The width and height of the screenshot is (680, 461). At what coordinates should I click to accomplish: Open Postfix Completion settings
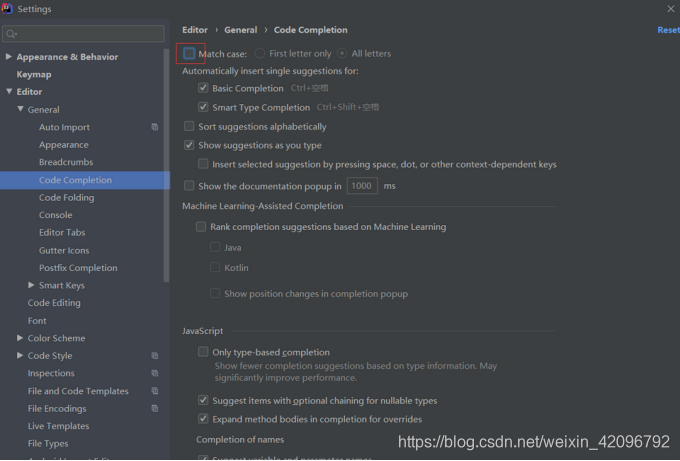(x=78, y=268)
